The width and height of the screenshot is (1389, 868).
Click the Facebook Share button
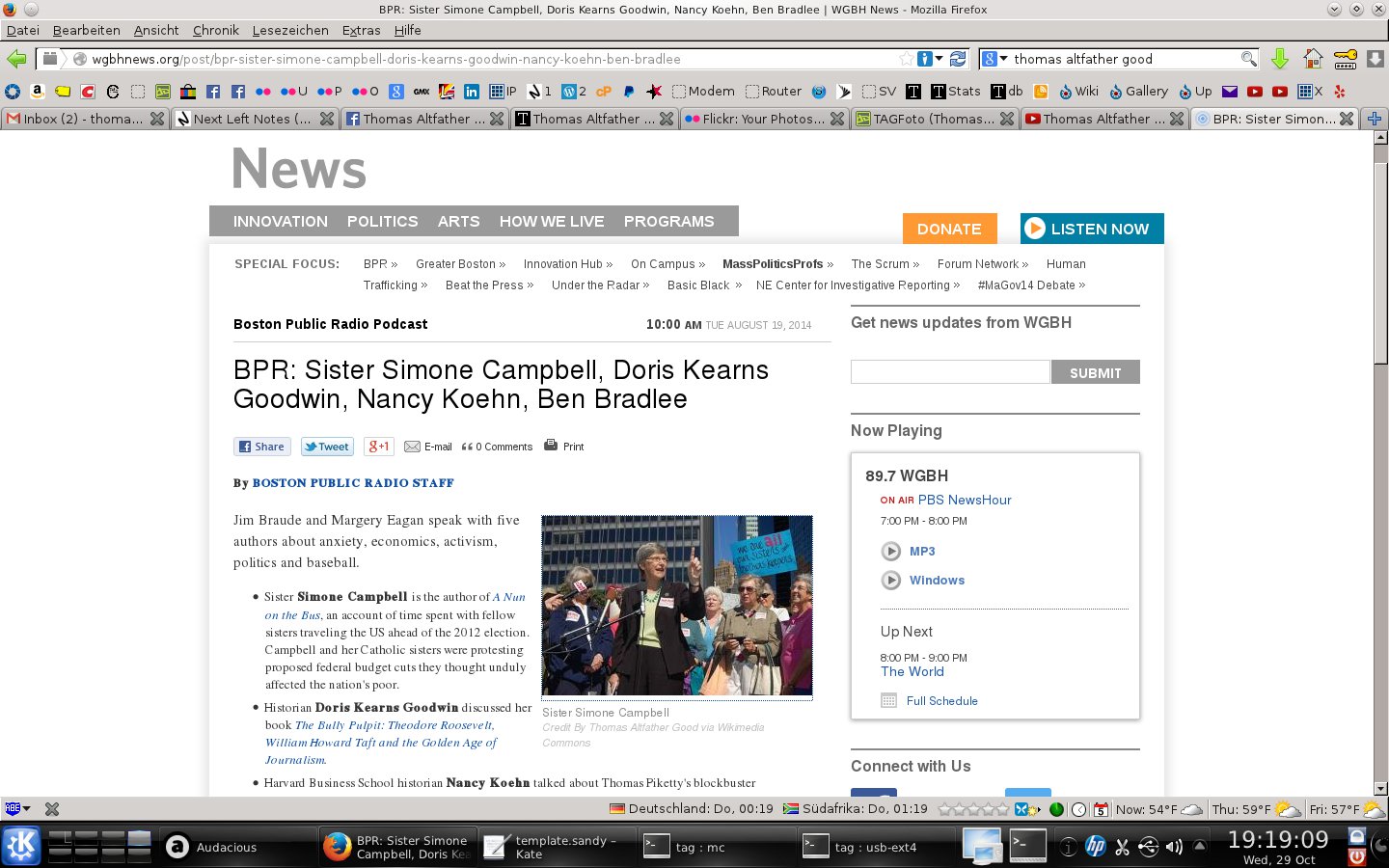(x=261, y=447)
